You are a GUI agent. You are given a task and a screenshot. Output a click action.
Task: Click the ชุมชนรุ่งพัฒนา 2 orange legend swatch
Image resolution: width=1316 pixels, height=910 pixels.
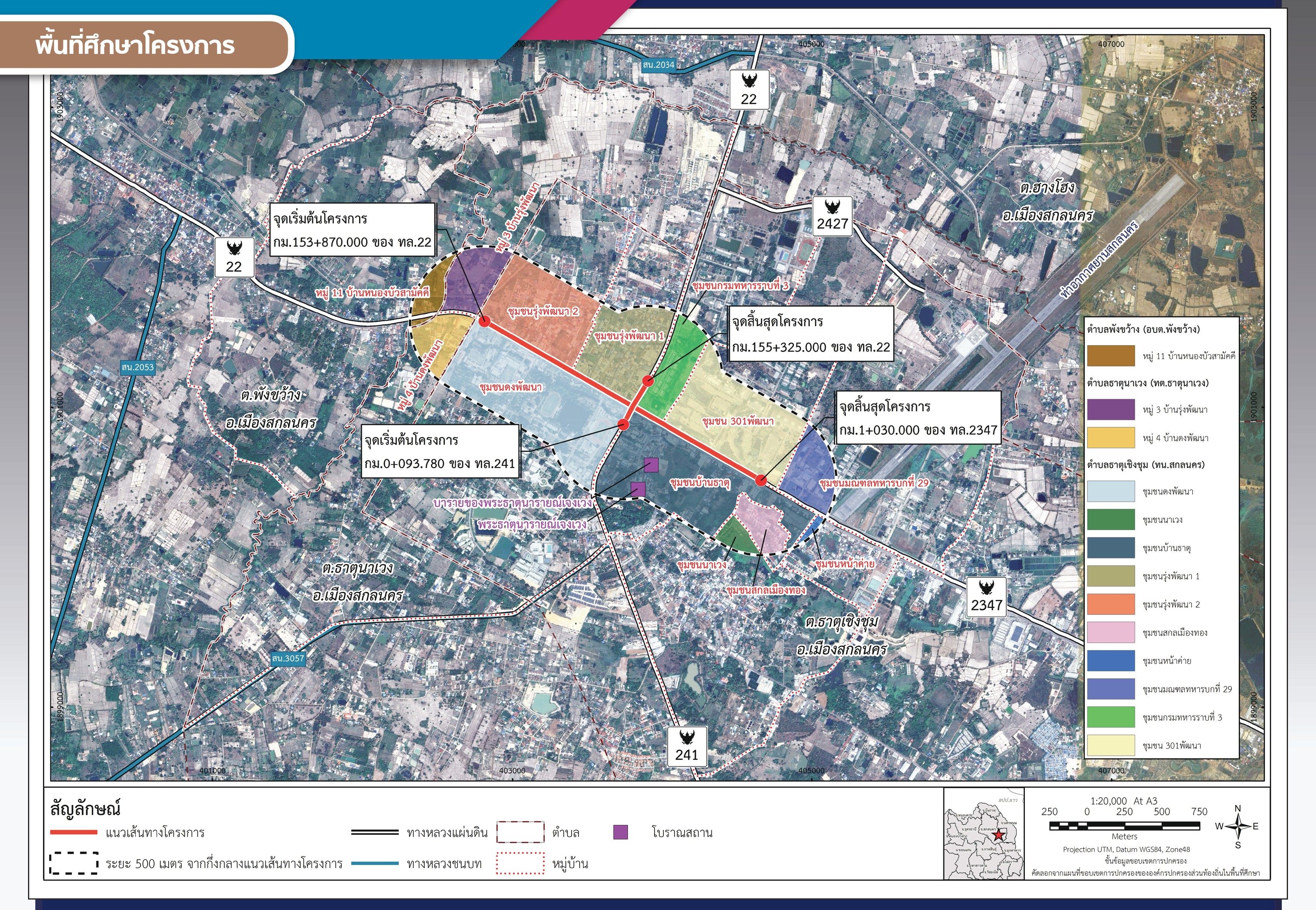(x=1110, y=604)
